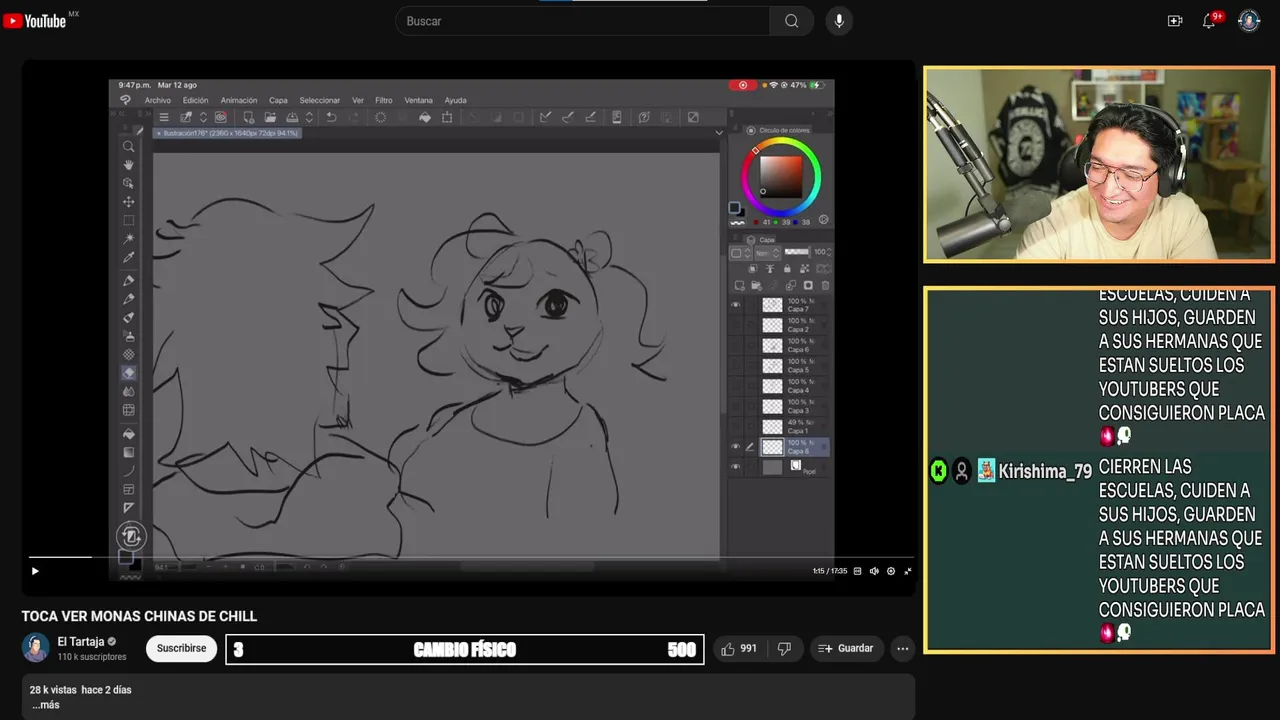Select the Eraser tool in the toolbar

tap(128, 373)
